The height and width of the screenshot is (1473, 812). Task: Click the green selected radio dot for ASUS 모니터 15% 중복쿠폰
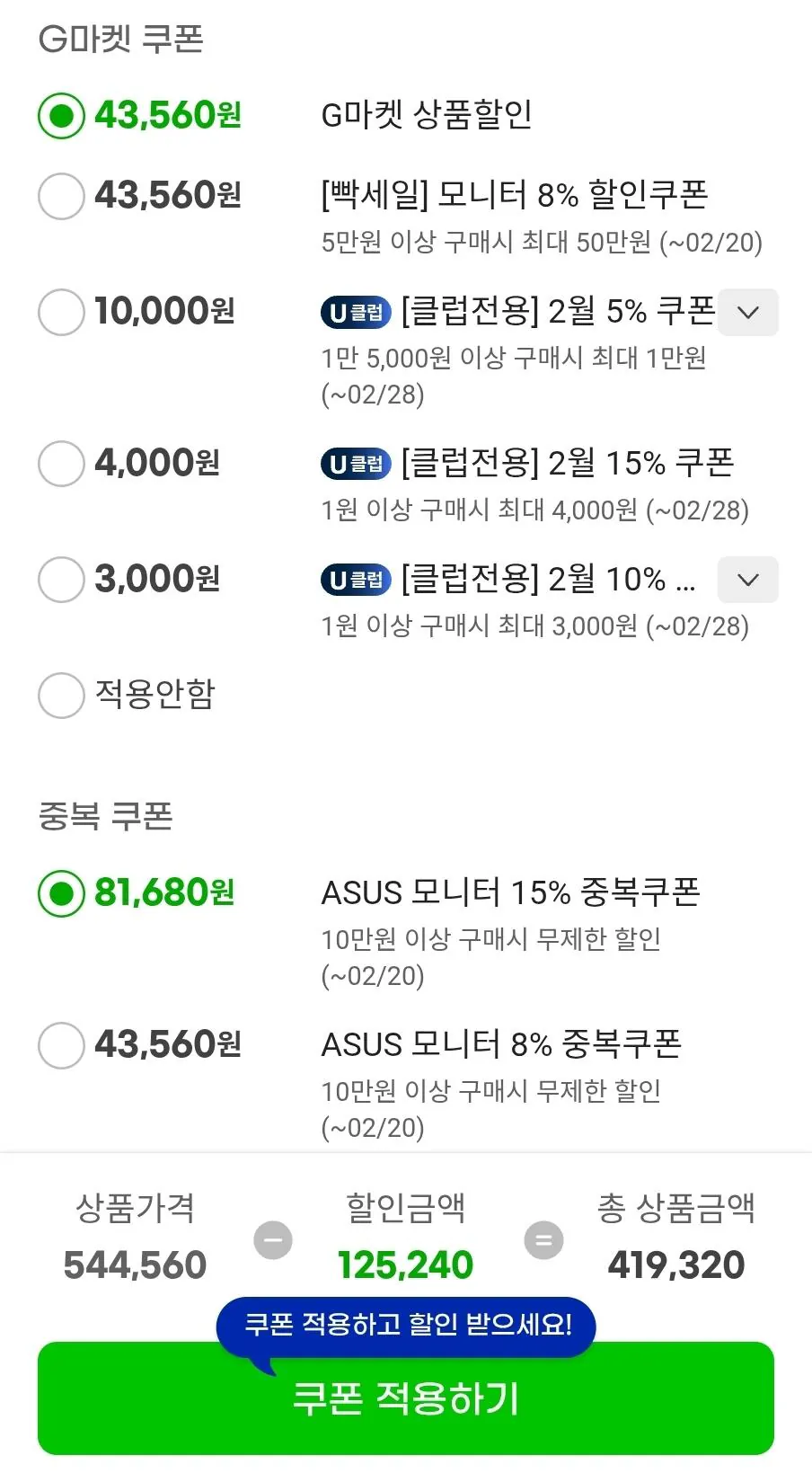[x=60, y=892]
